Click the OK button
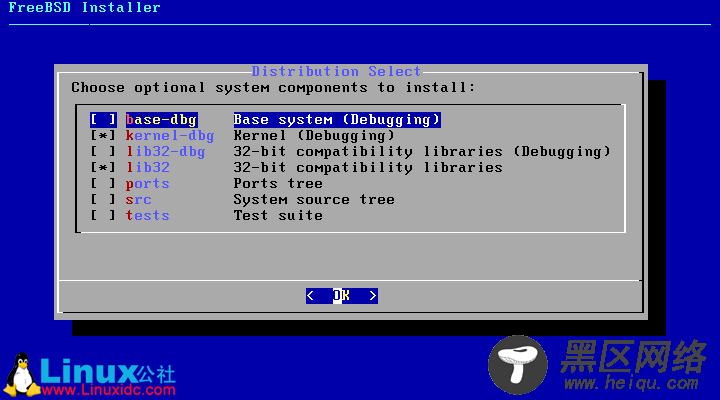 point(342,296)
